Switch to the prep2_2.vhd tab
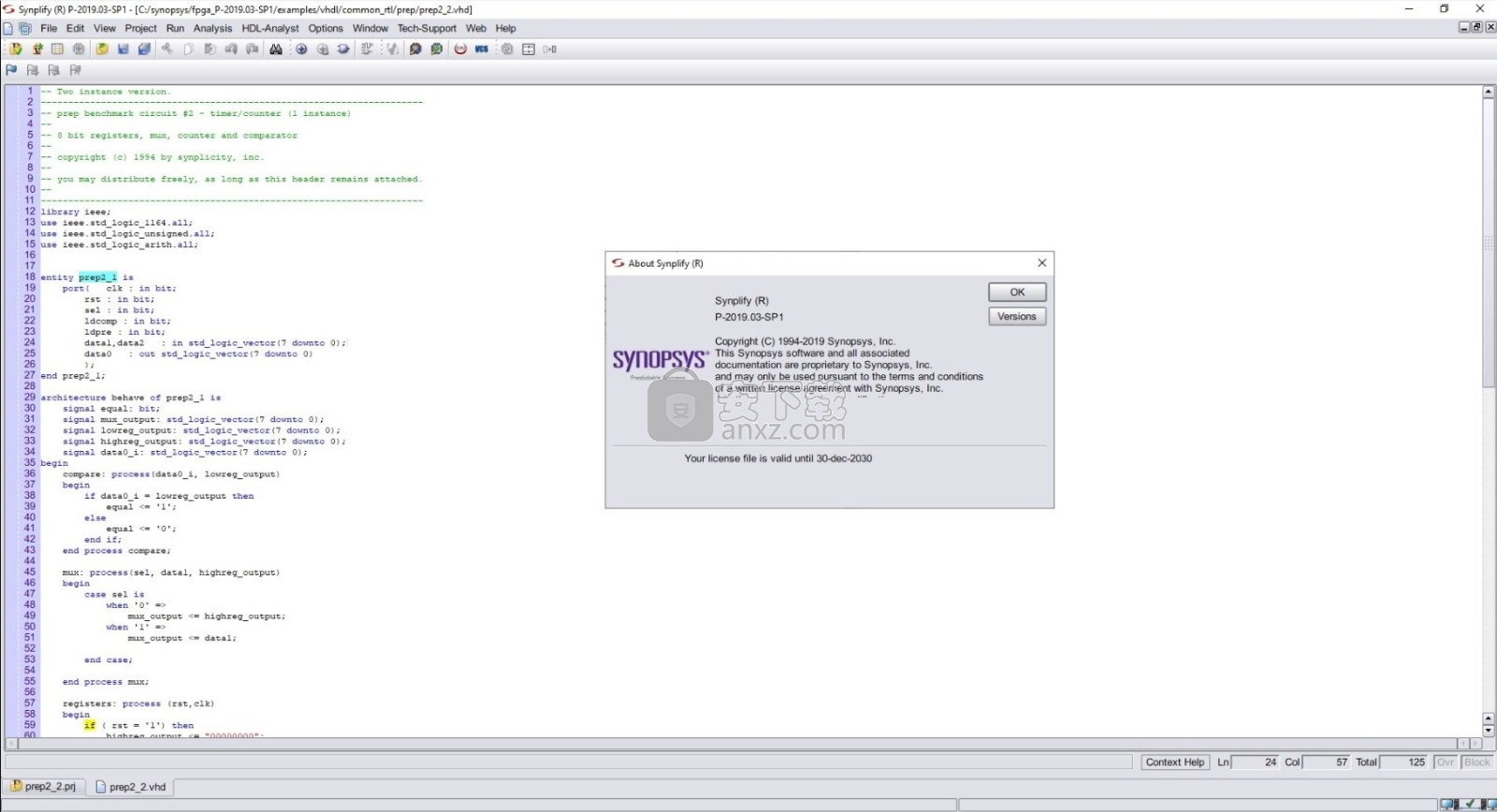The height and width of the screenshot is (812, 1497). [131, 787]
